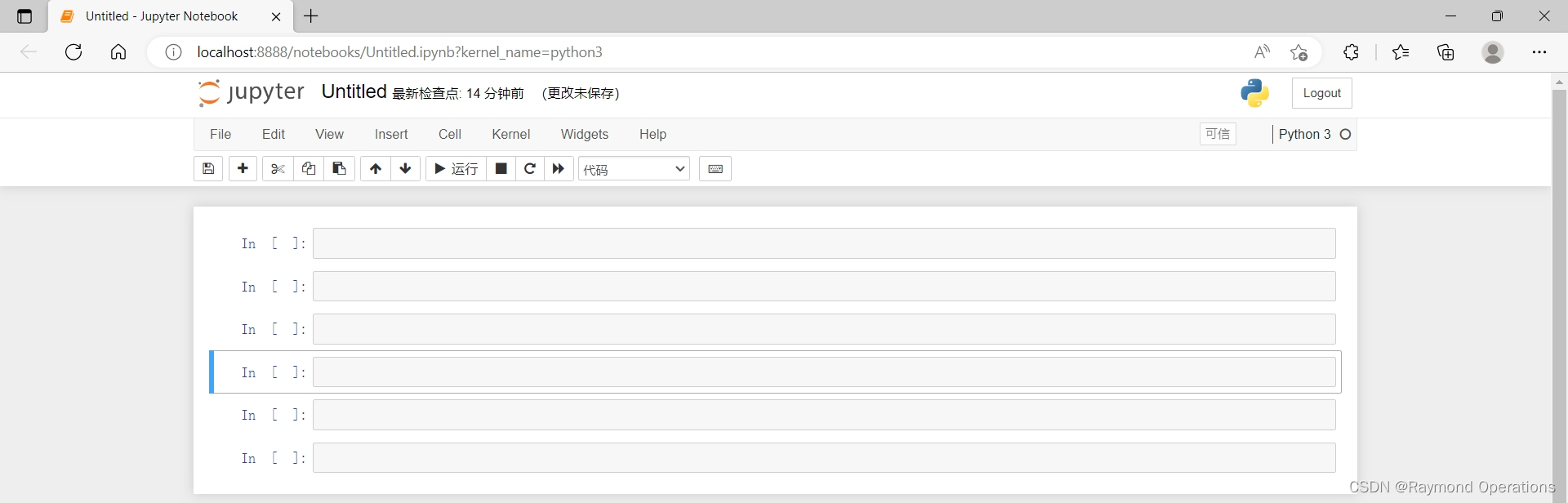Open the browser profile avatar
Image resolution: width=1568 pixels, height=503 pixels.
[1493, 52]
